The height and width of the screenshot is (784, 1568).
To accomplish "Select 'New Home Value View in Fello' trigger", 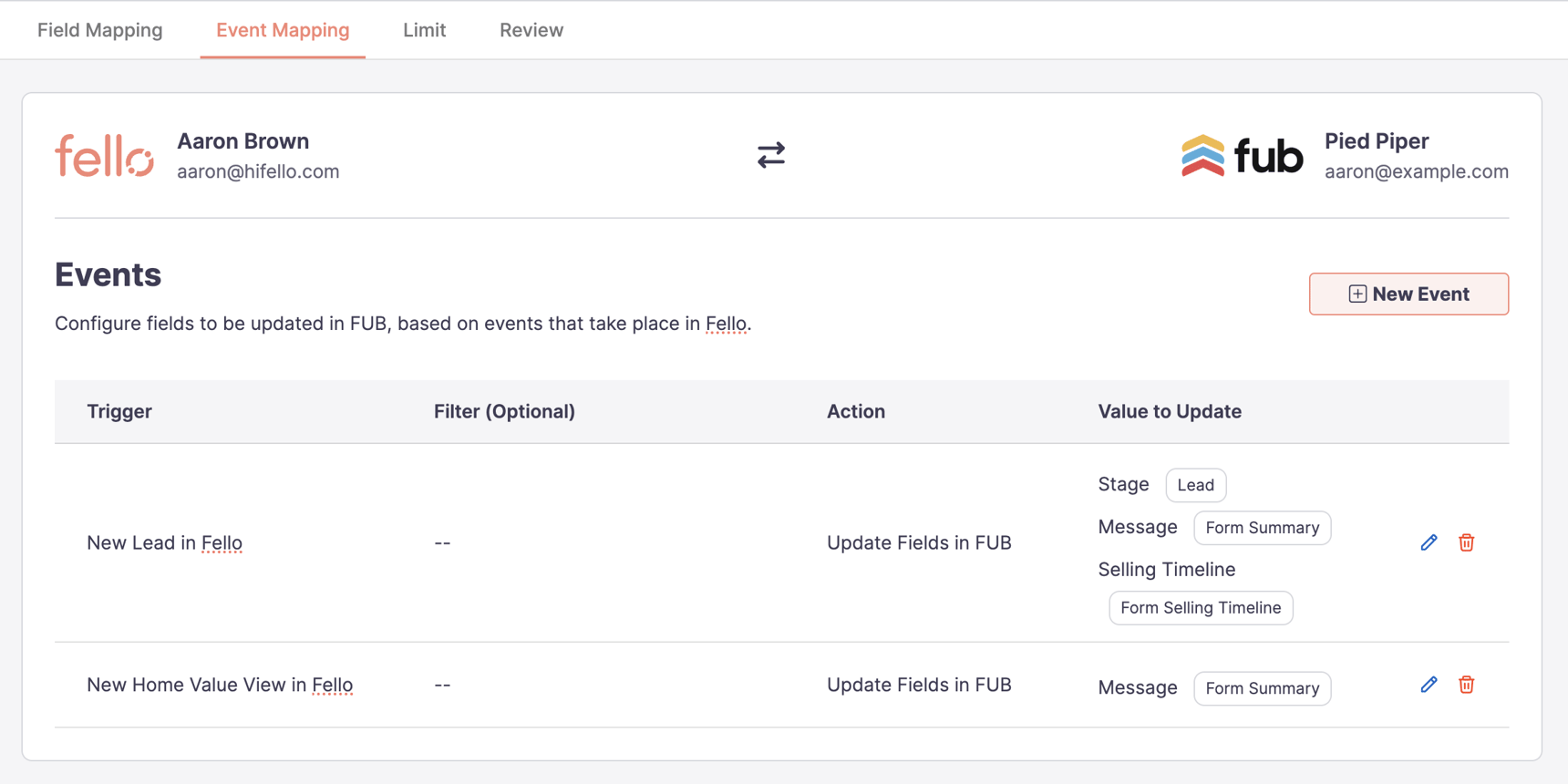I will click(x=220, y=685).
